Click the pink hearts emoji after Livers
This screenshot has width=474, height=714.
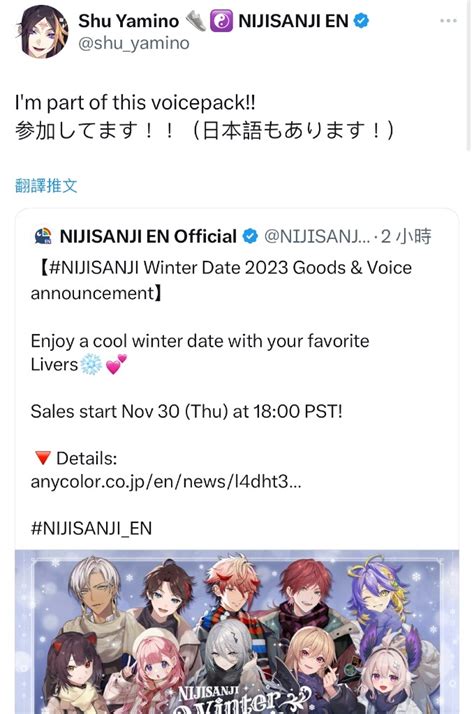tap(116, 365)
